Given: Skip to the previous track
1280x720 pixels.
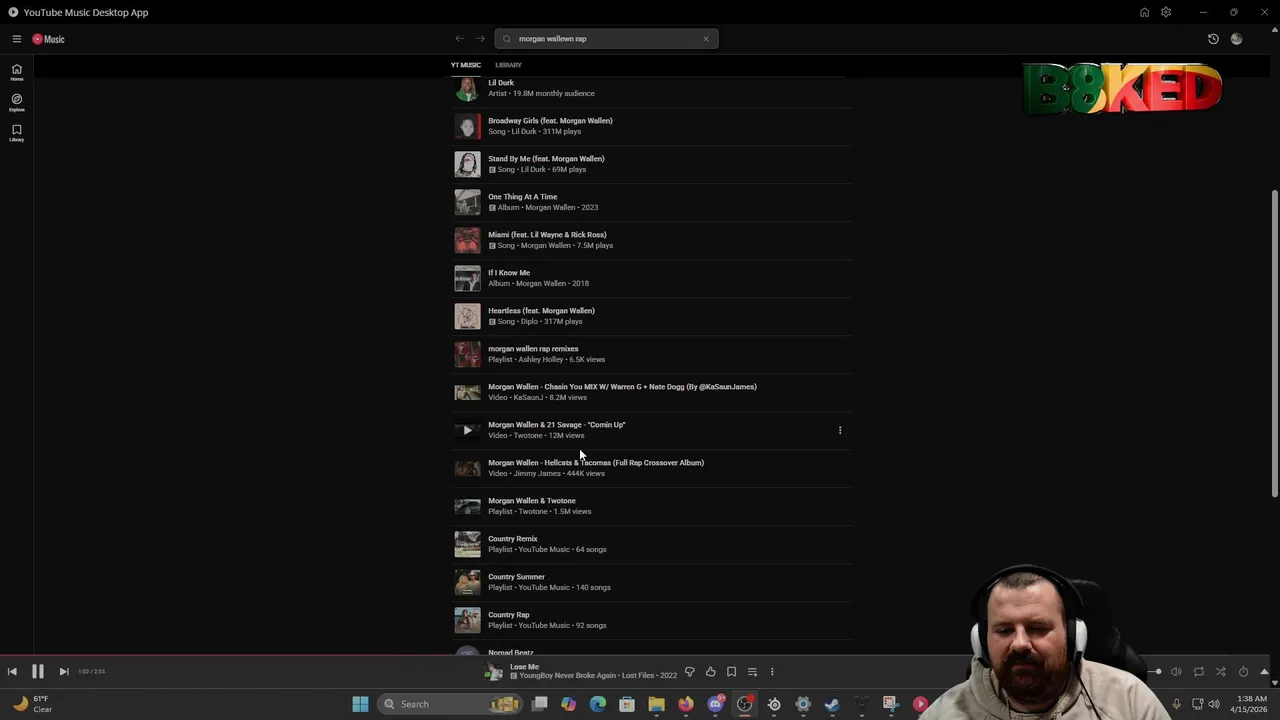Looking at the screenshot, I should click(x=12, y=672).
